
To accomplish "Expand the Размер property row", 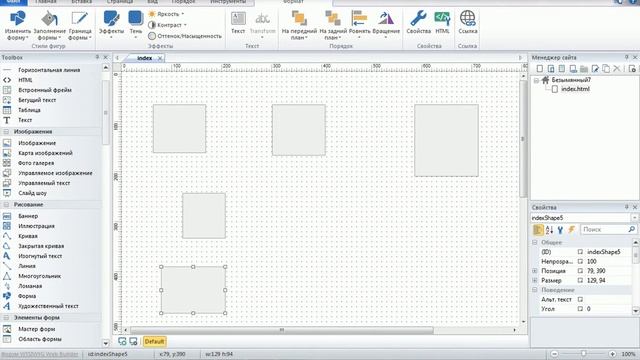I will 535,280.
